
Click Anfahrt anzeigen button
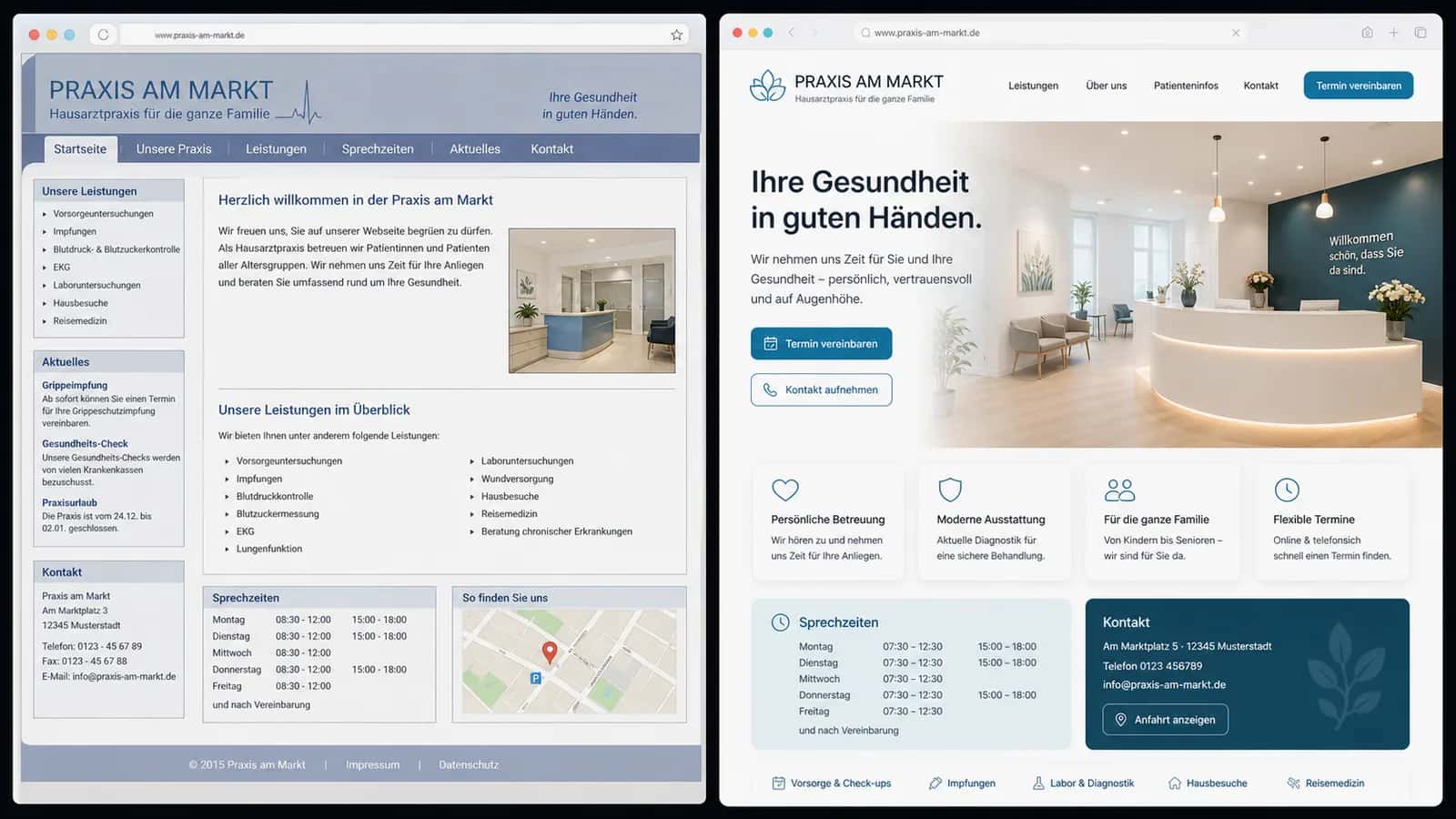click(1166, 720)
